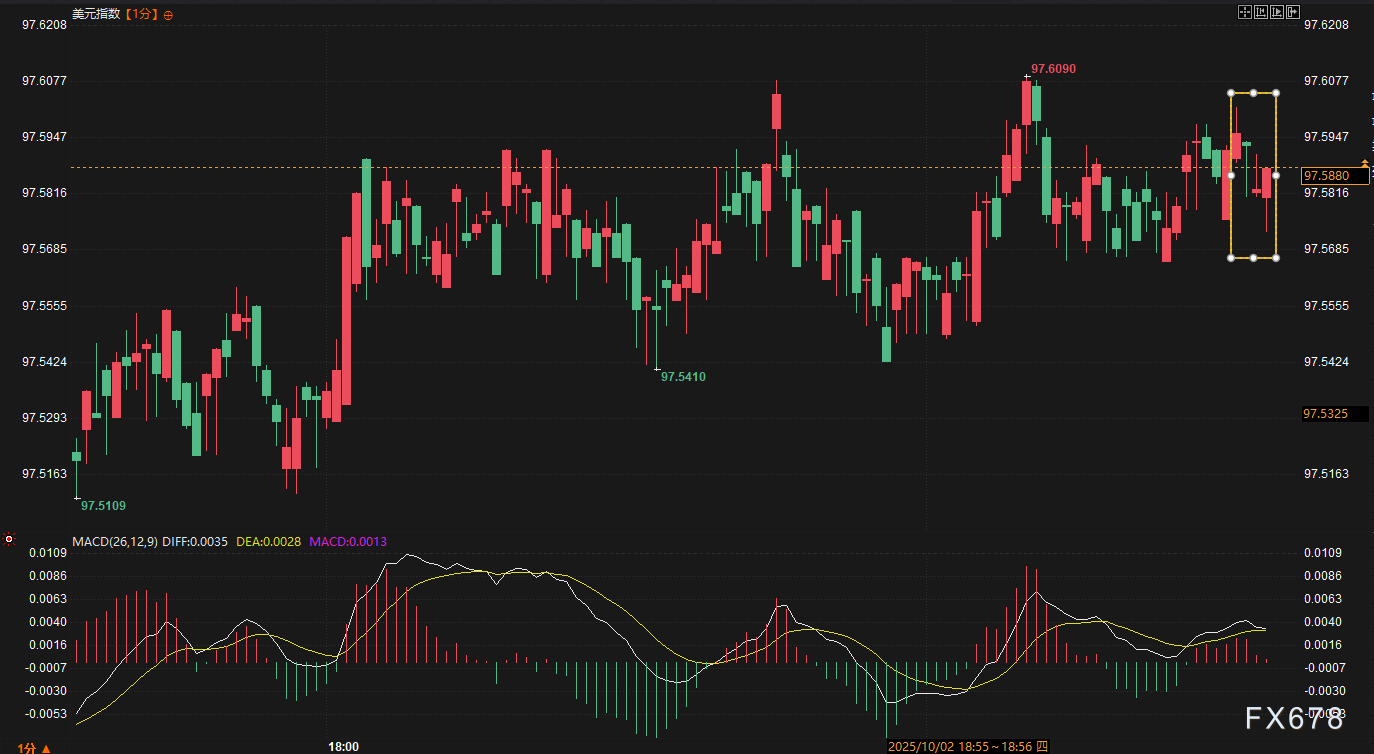Click the jump-to-chart-start icon at top right

coord(1261,12)
